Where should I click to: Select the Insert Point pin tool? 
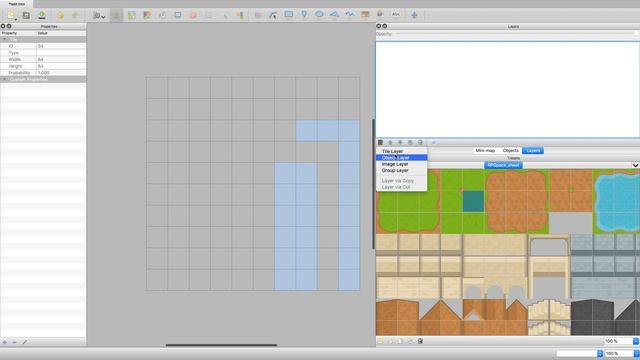coord(304,15)
